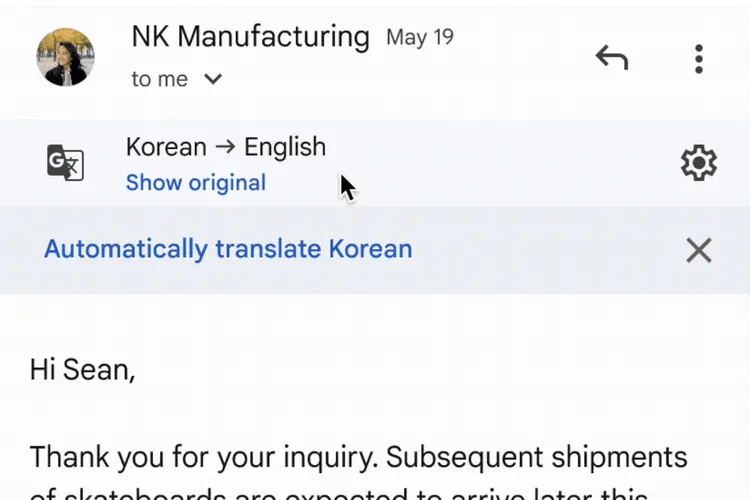Open the three-dot more options menu
This screenshot has height=500, width=750.
(x=699, y=58)
